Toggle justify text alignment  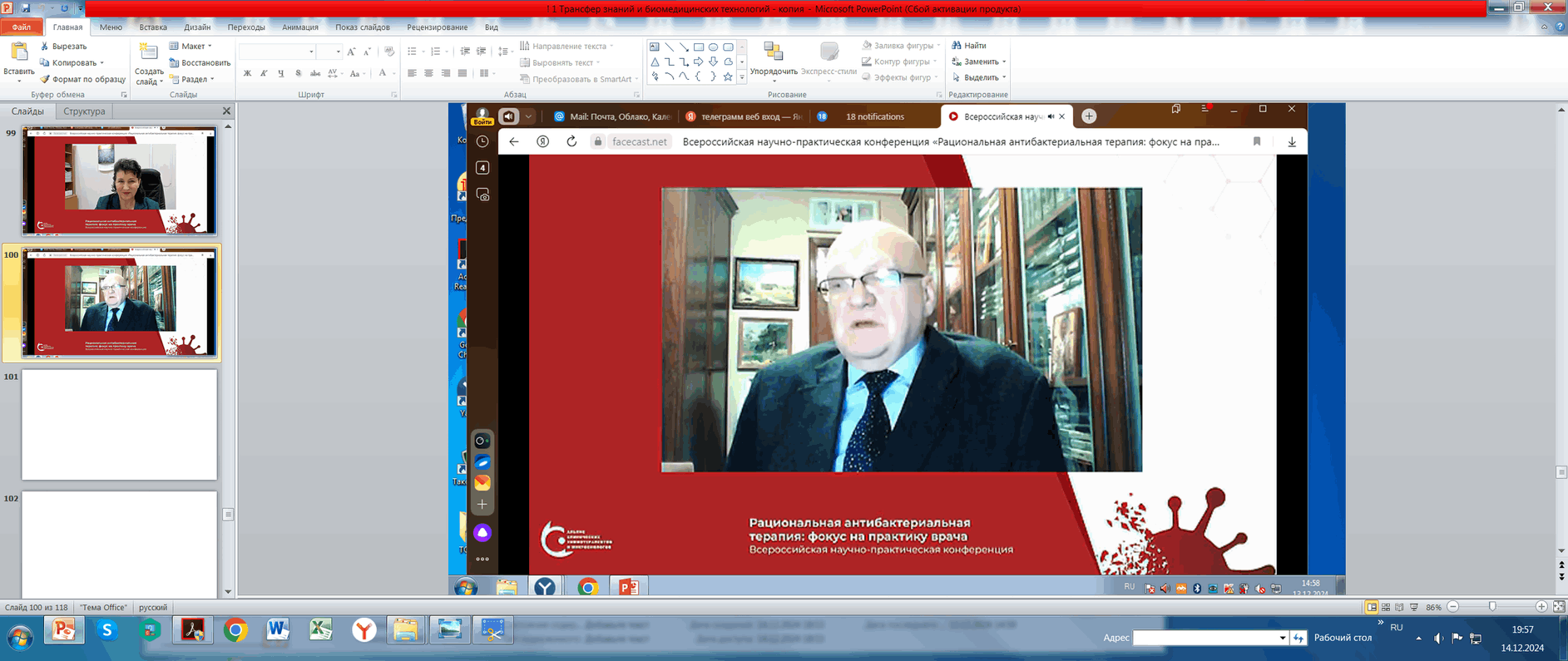point(462,73)
